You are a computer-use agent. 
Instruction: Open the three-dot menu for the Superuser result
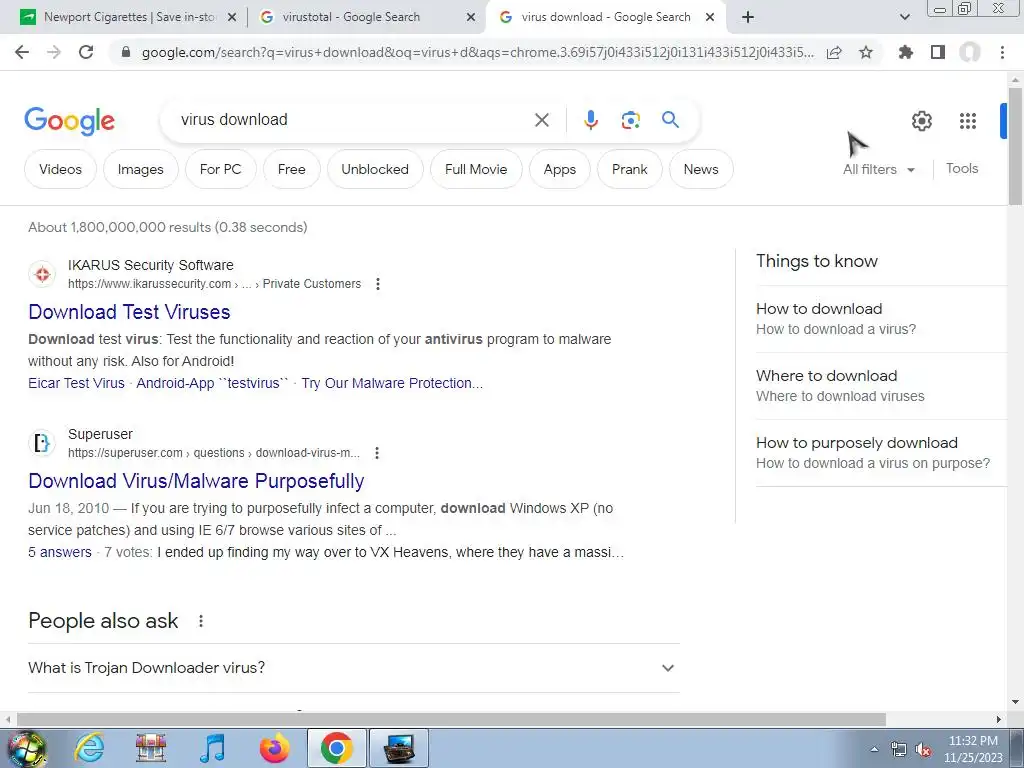click(377, 453)
